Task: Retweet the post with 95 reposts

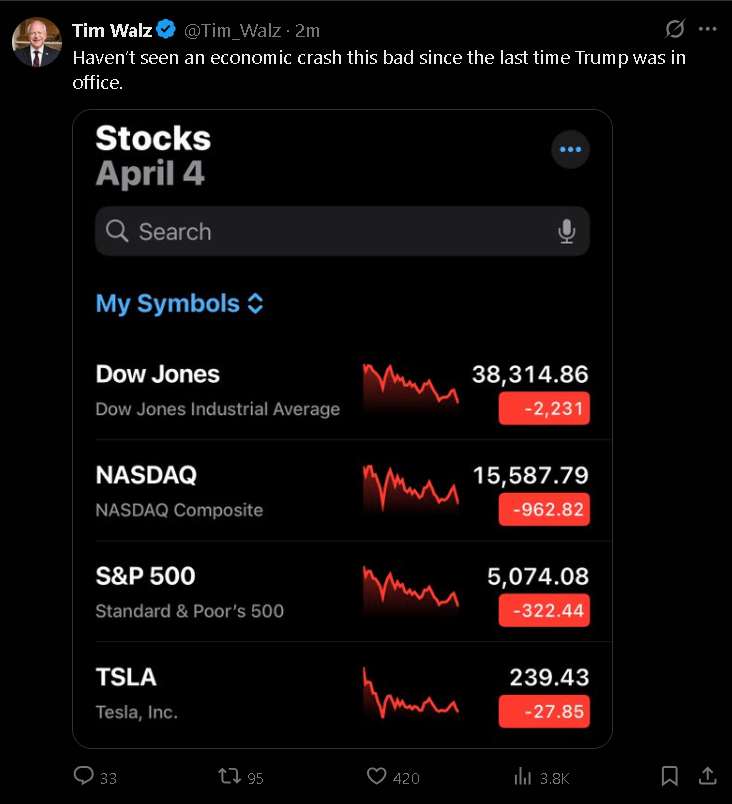Action: 229,776
